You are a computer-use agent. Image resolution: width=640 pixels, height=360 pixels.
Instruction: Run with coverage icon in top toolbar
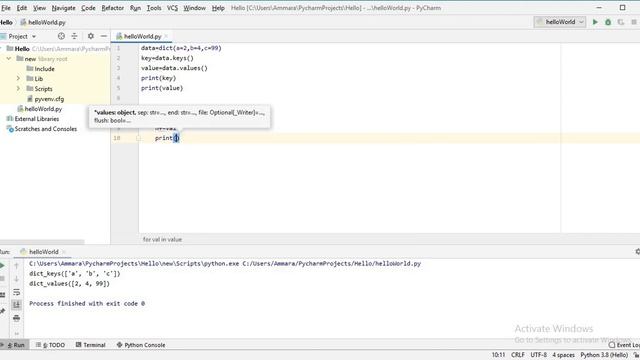tap(621, 22)
